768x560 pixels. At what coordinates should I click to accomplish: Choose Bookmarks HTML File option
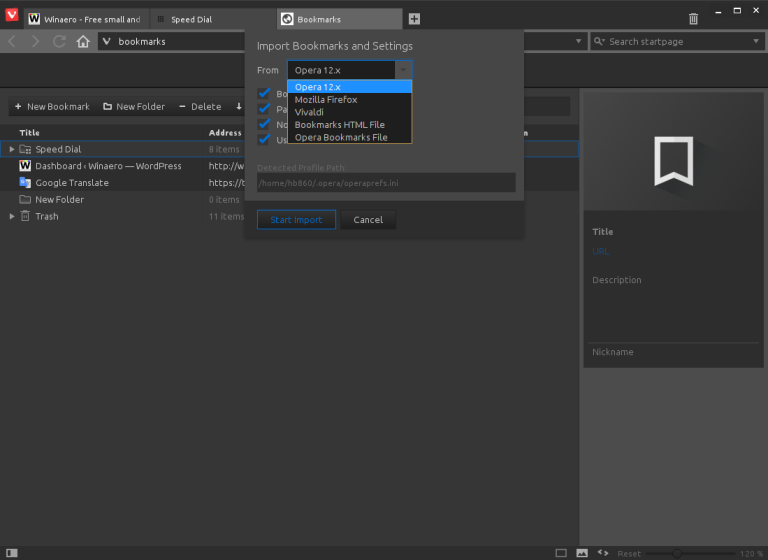[339, 125]
